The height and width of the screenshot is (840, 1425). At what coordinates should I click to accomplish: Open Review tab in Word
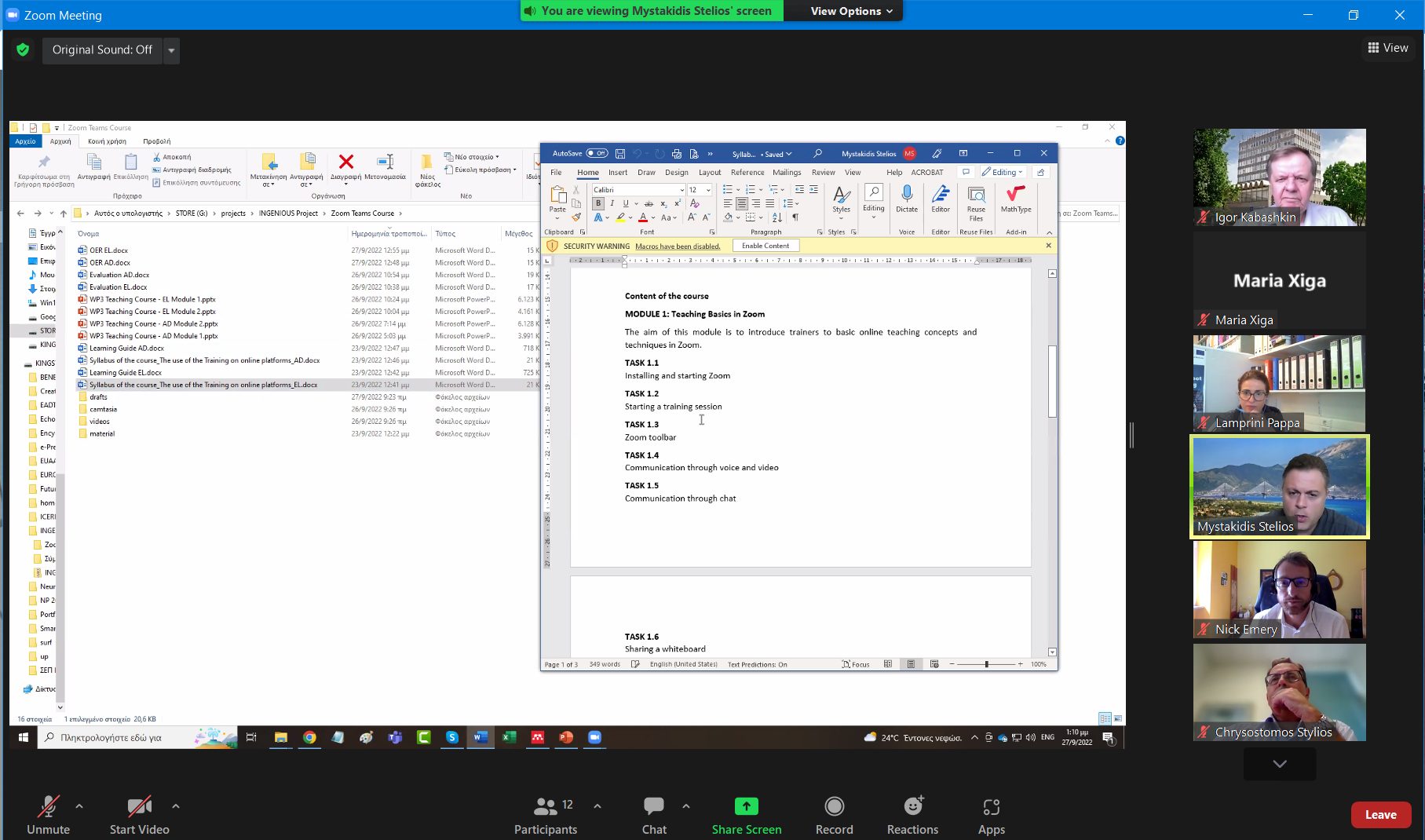click(x=823, y=173)
